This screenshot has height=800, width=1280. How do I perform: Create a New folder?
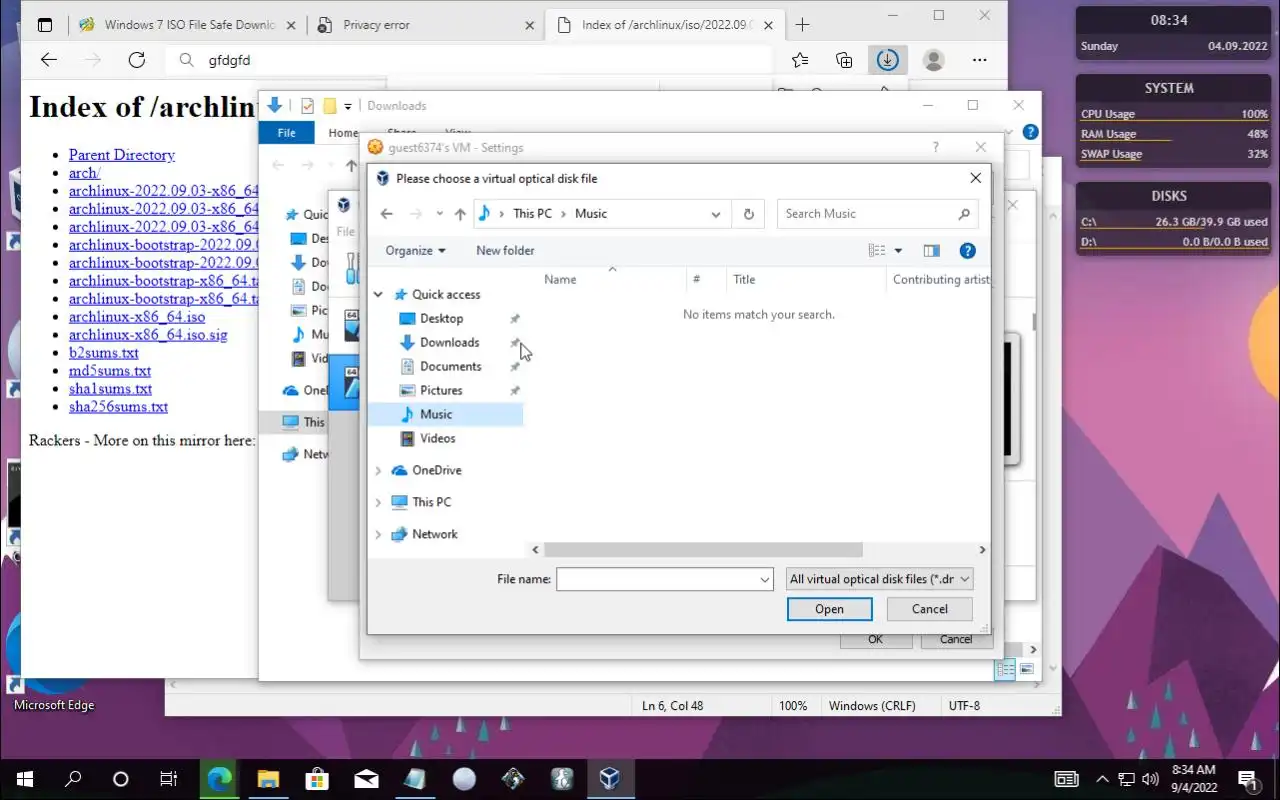[505, 251]
